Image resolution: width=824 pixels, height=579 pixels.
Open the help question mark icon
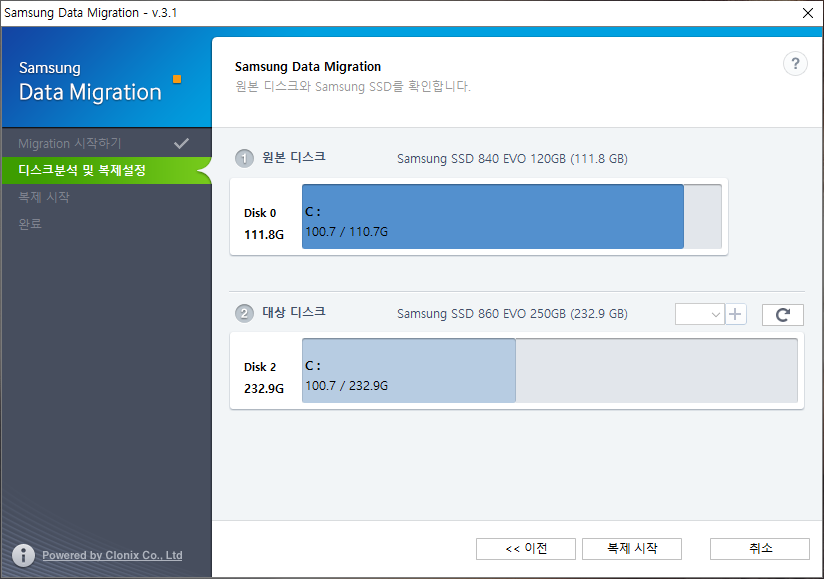(795, 64)
